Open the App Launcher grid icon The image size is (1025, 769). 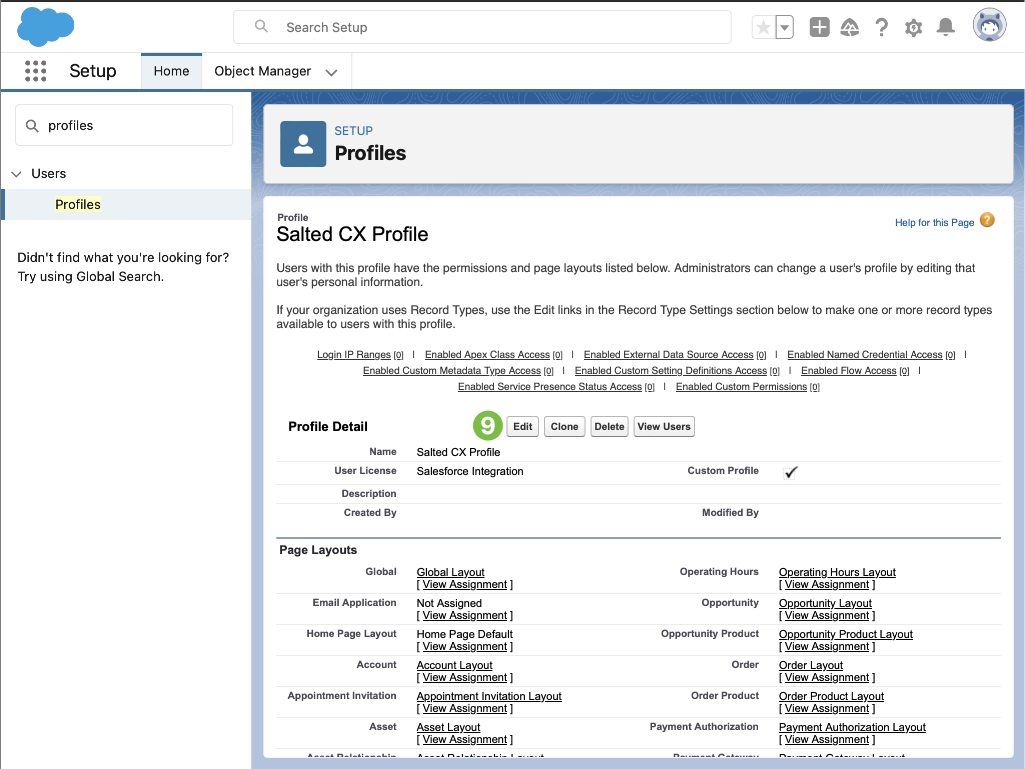pyautogui.click(x=36, y=71)
